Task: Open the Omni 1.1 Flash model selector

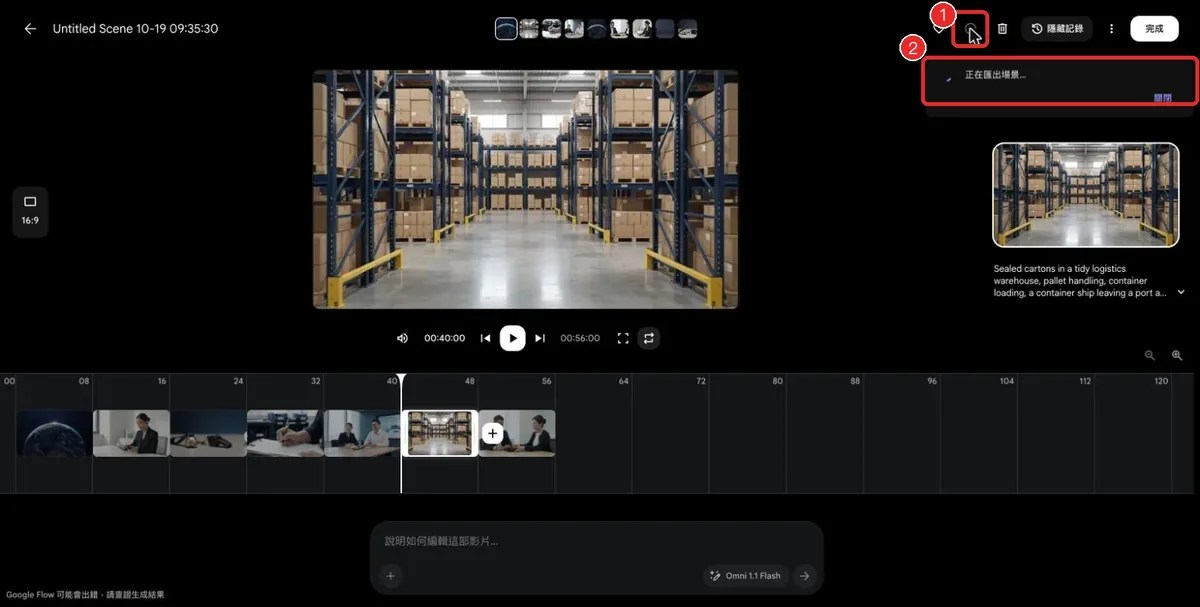Action: (745, 575)
